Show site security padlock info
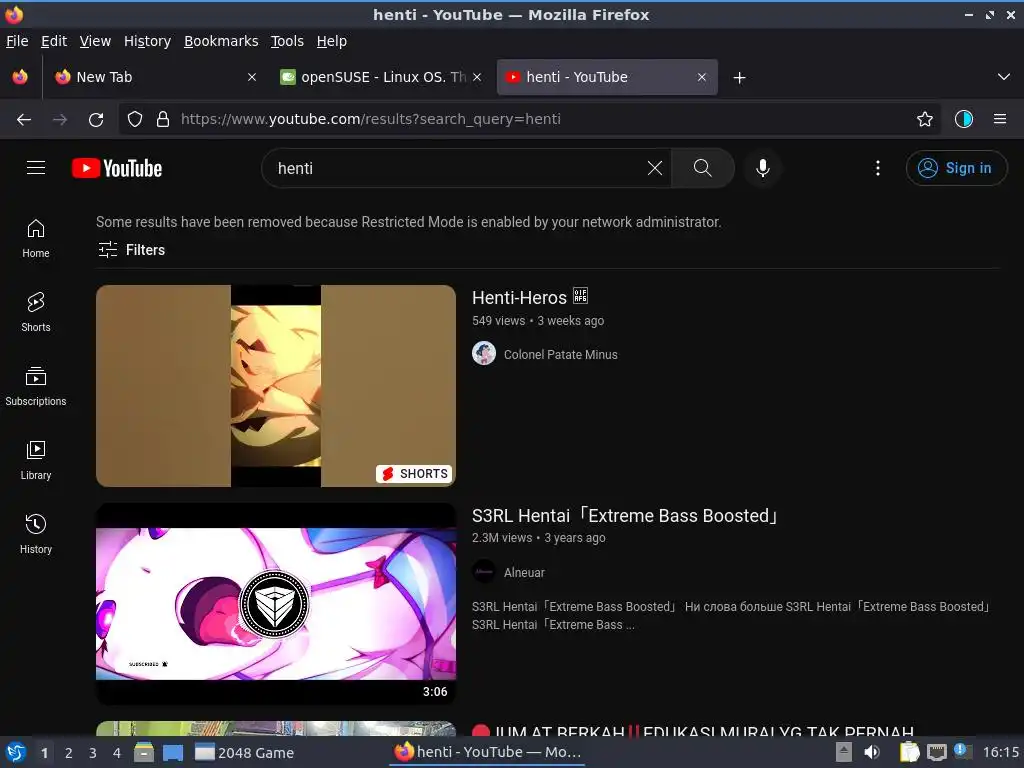The image size is (1024, 768). tap(163, 120)
